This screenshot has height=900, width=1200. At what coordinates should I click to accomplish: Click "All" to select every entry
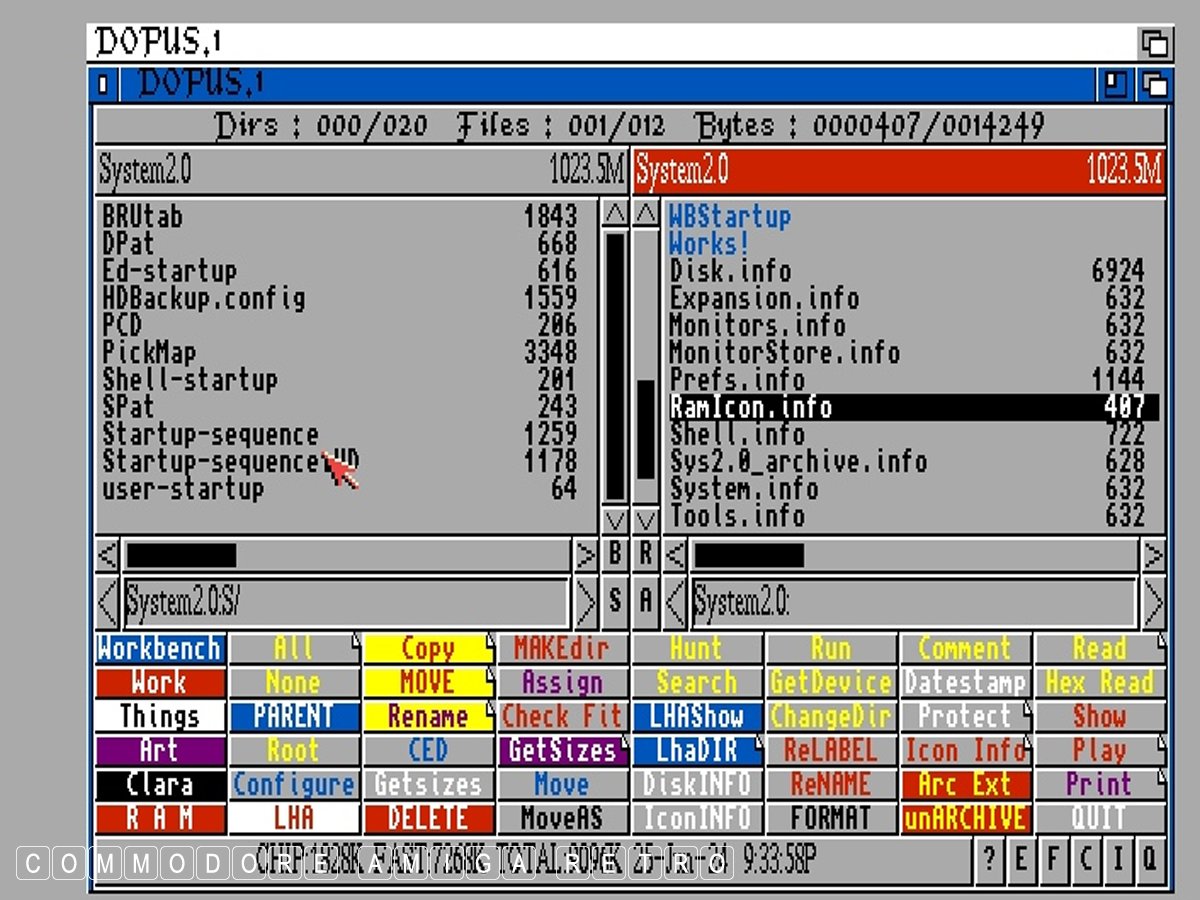294,649
